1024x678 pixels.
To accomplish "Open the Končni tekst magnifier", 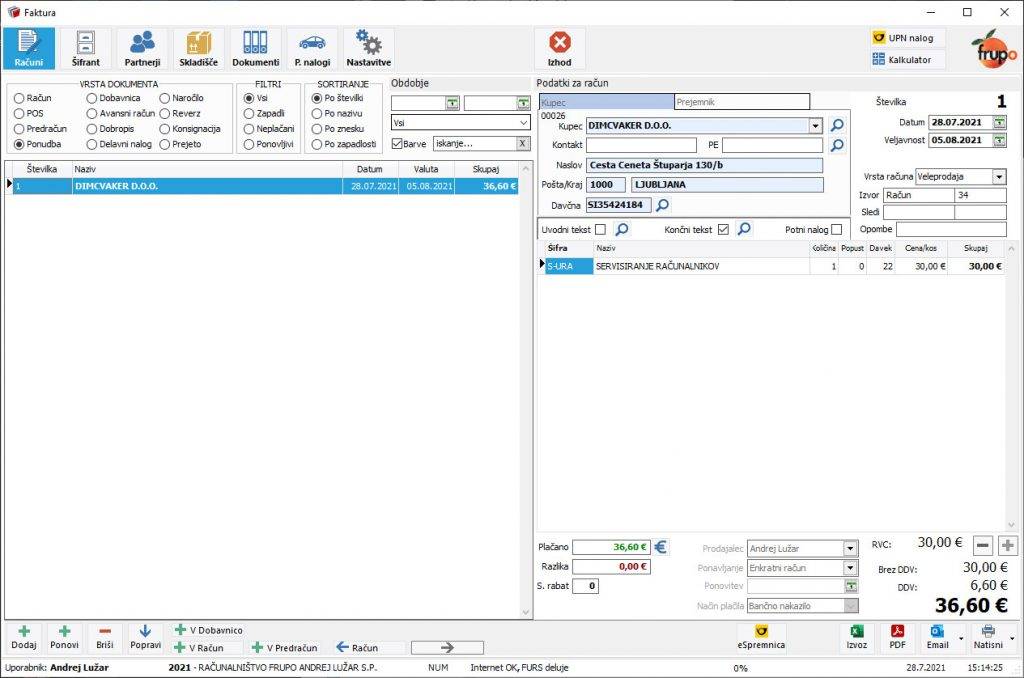I will point(744,229).
